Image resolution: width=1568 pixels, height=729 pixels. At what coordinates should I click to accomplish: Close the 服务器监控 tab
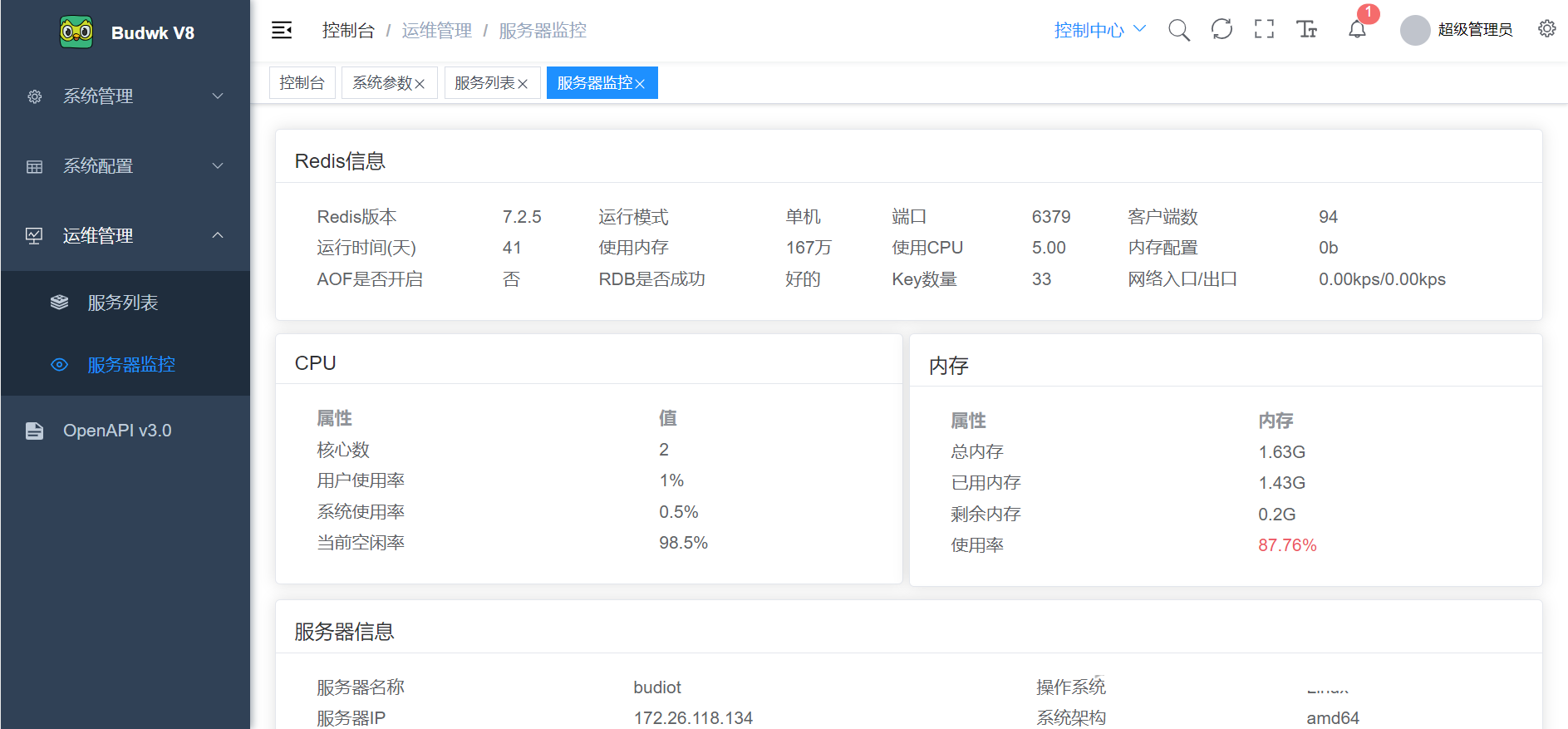click(640, 84)
